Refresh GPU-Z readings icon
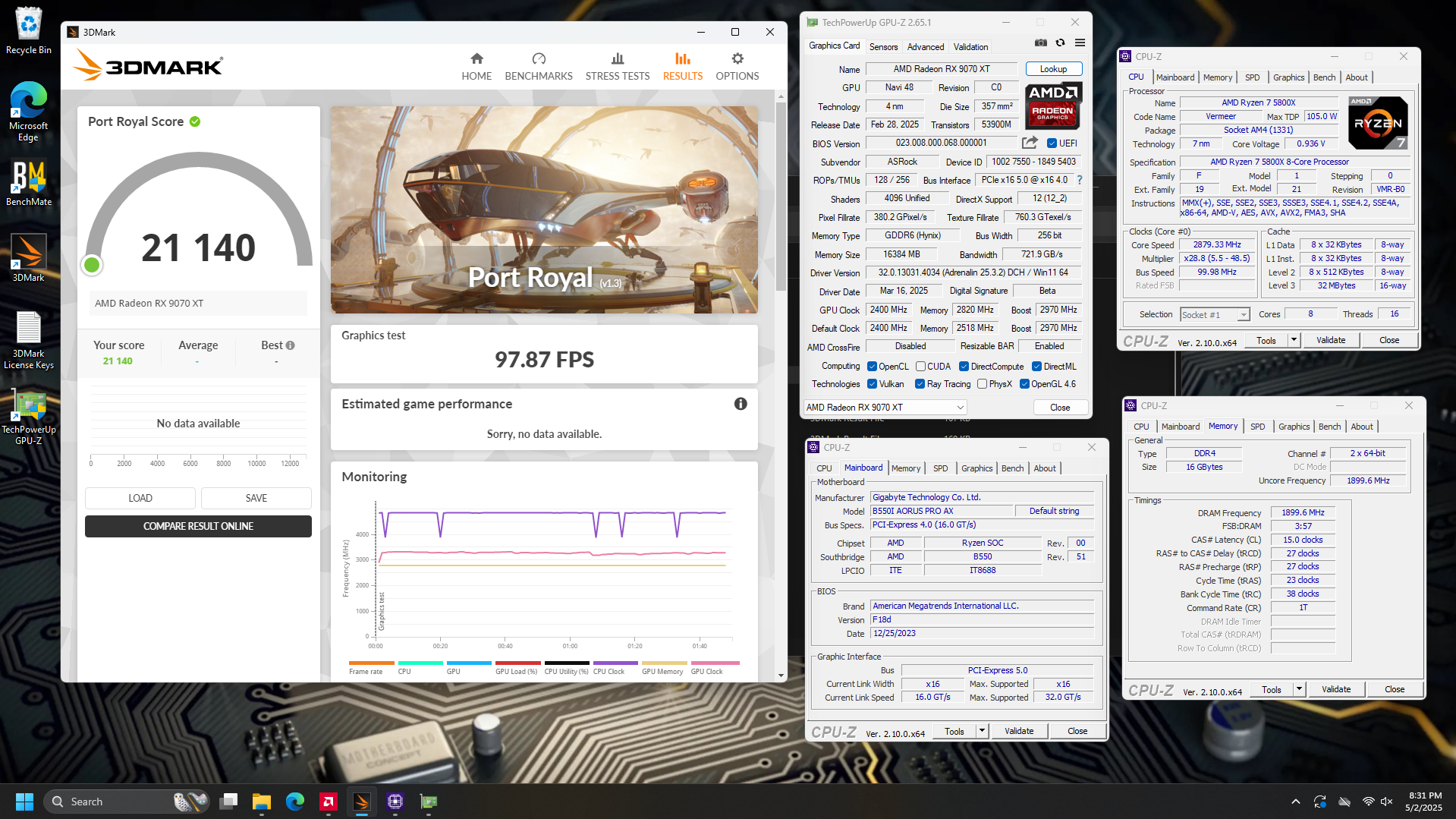Viewport: 1456px width, 819px height. [1060, 43]
